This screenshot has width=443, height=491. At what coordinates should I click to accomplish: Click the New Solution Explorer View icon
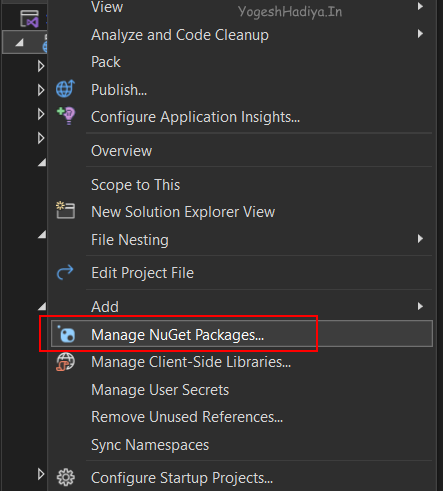pos(65,210)
